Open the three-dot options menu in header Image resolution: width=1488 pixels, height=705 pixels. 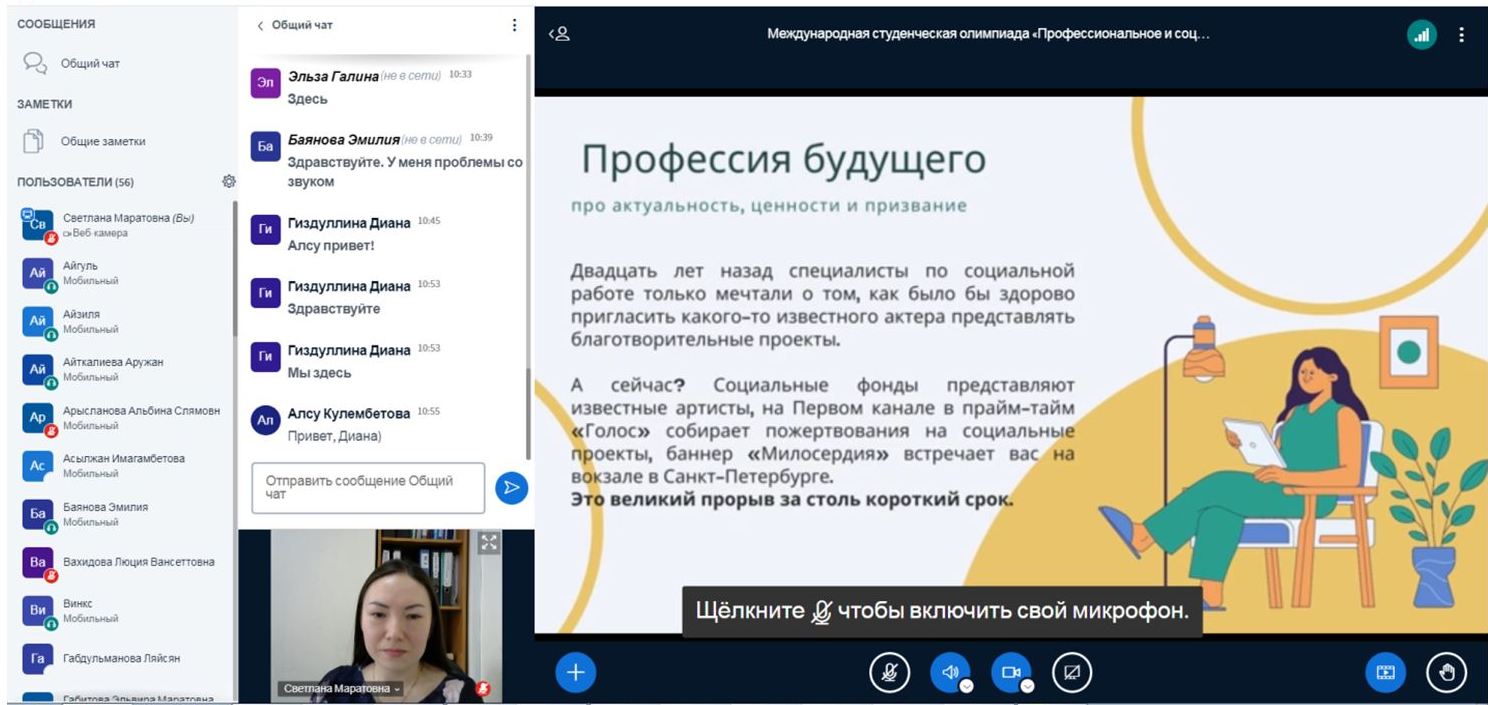[x=1462, y=34]
